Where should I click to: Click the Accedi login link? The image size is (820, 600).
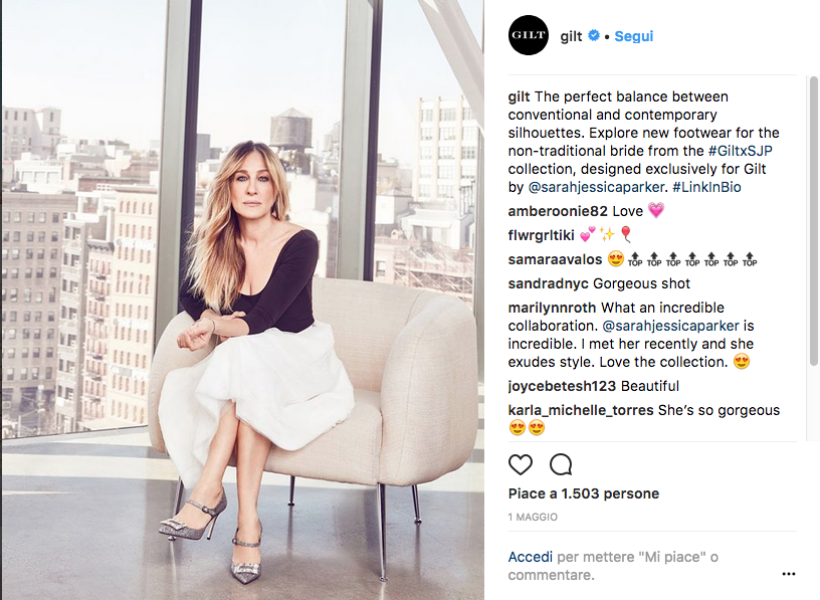coord(530,557)
